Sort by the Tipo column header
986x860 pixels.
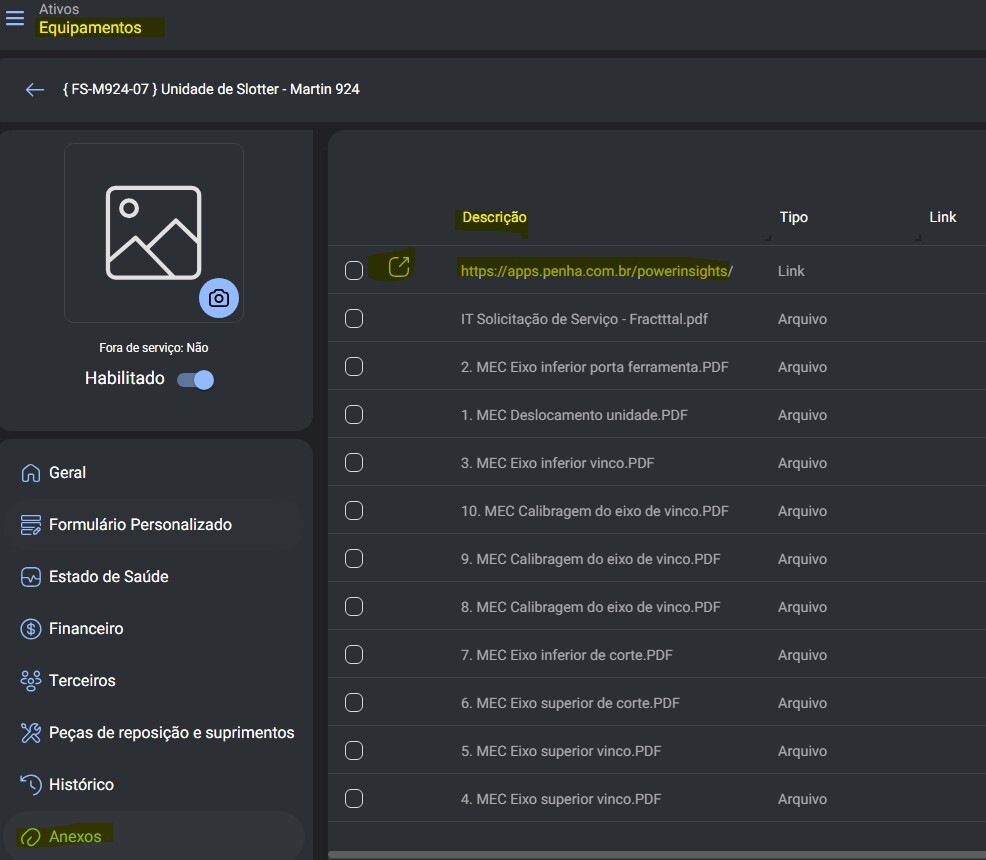tap(794, 218)
